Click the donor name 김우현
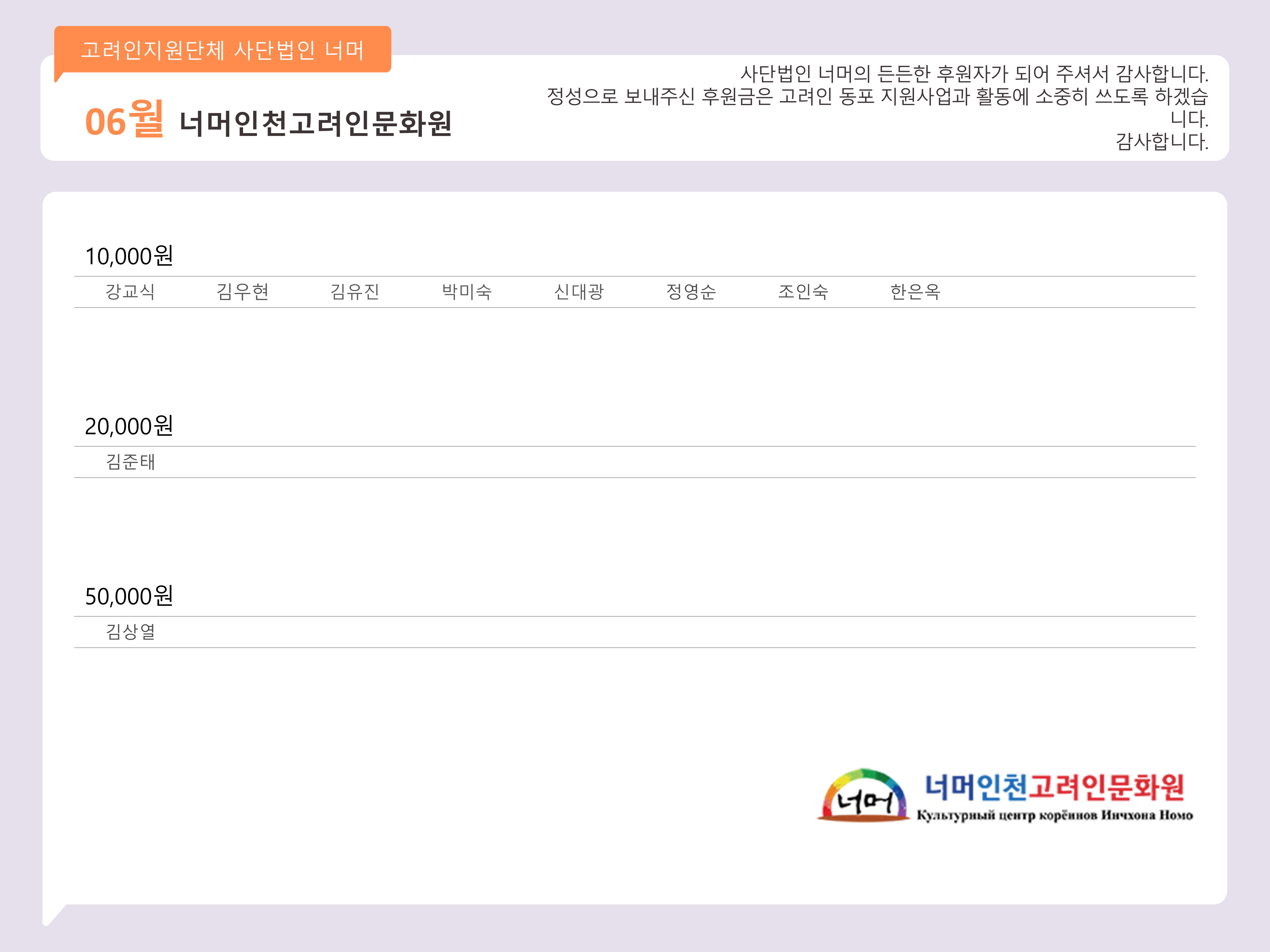The height and width of the screenshot is (952, 1270). coord(243,292)
